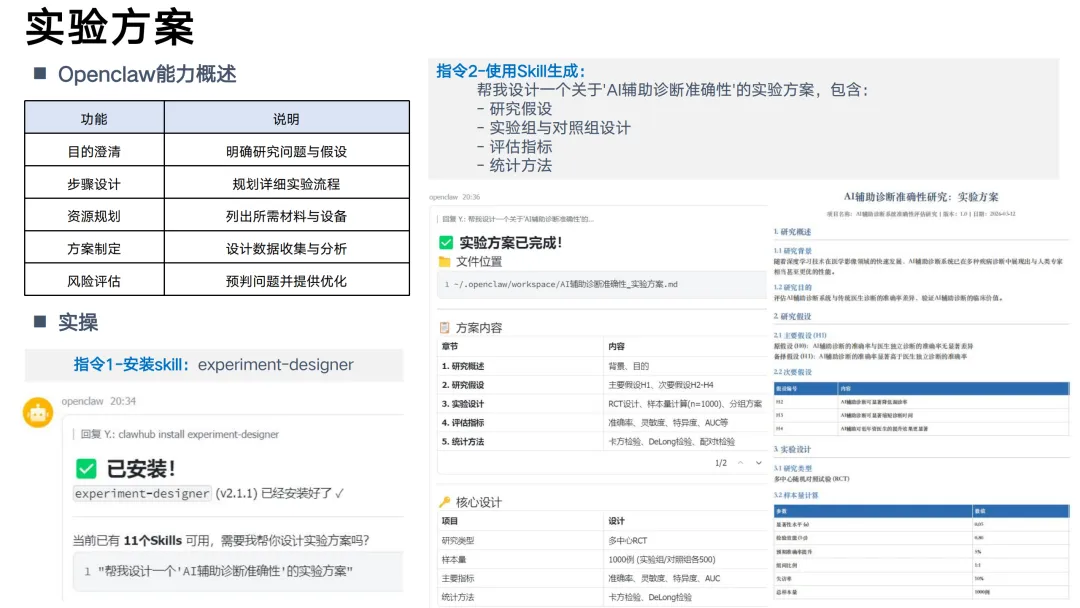Select the "主要指标" row label in 核心设计

[458, 578]
